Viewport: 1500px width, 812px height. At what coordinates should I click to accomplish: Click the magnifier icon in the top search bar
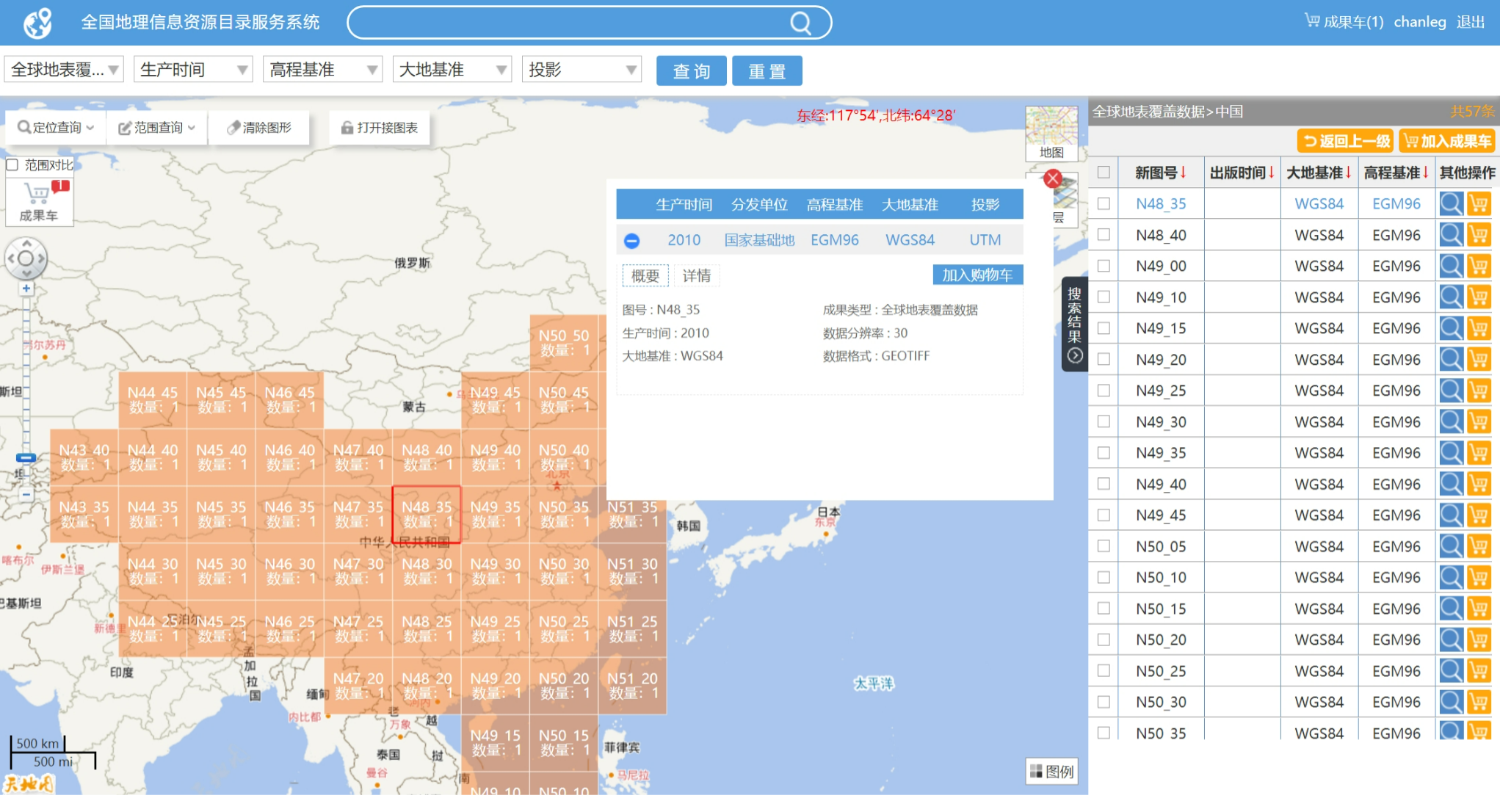[800, 23]
